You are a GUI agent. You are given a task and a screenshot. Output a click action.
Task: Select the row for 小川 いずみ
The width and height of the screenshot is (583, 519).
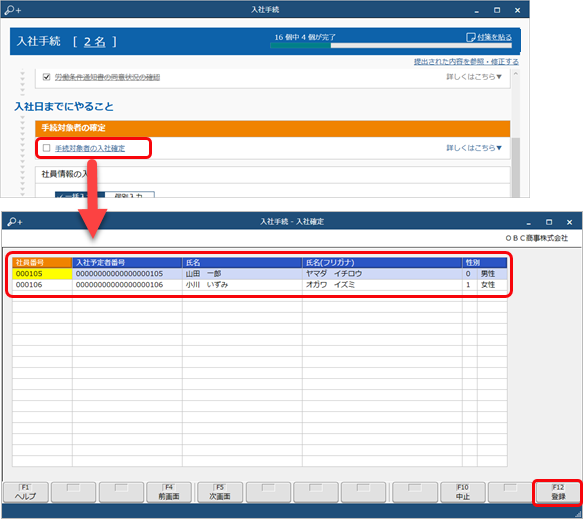click(260, 285)
